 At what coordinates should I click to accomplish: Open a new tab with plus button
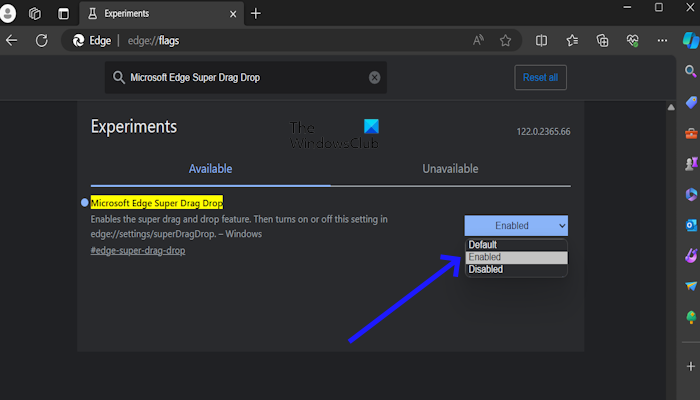pyautogui.click(x=256, y=13)
